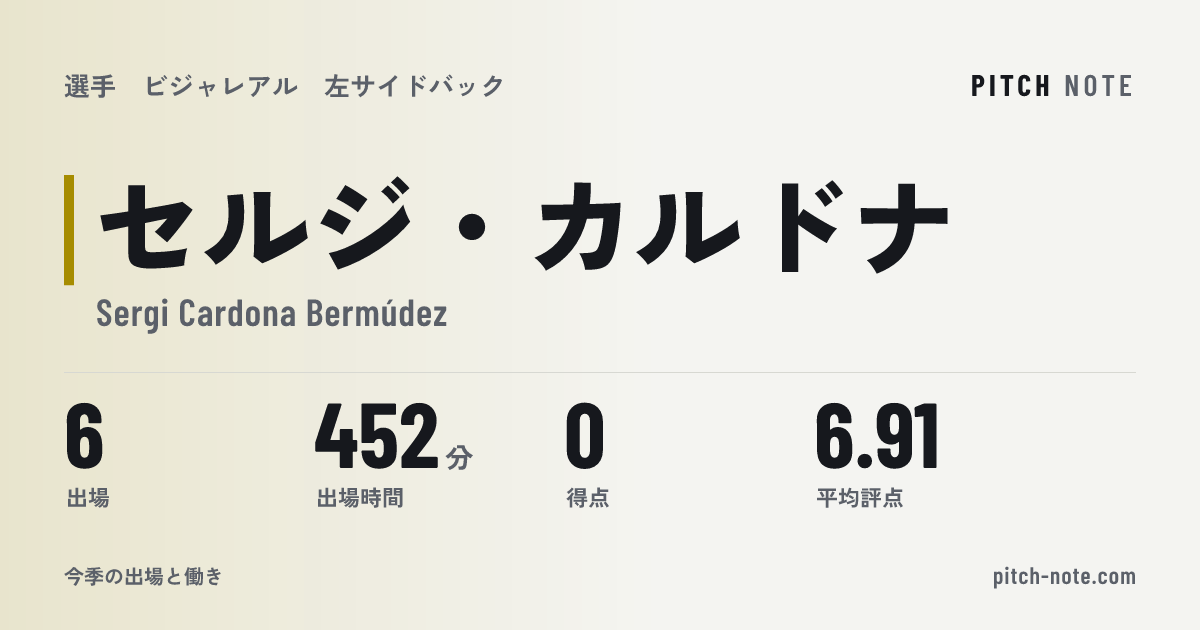Click the word PITCH in the logo
The image size is (1200, 630).
(x=1011, y=86)
